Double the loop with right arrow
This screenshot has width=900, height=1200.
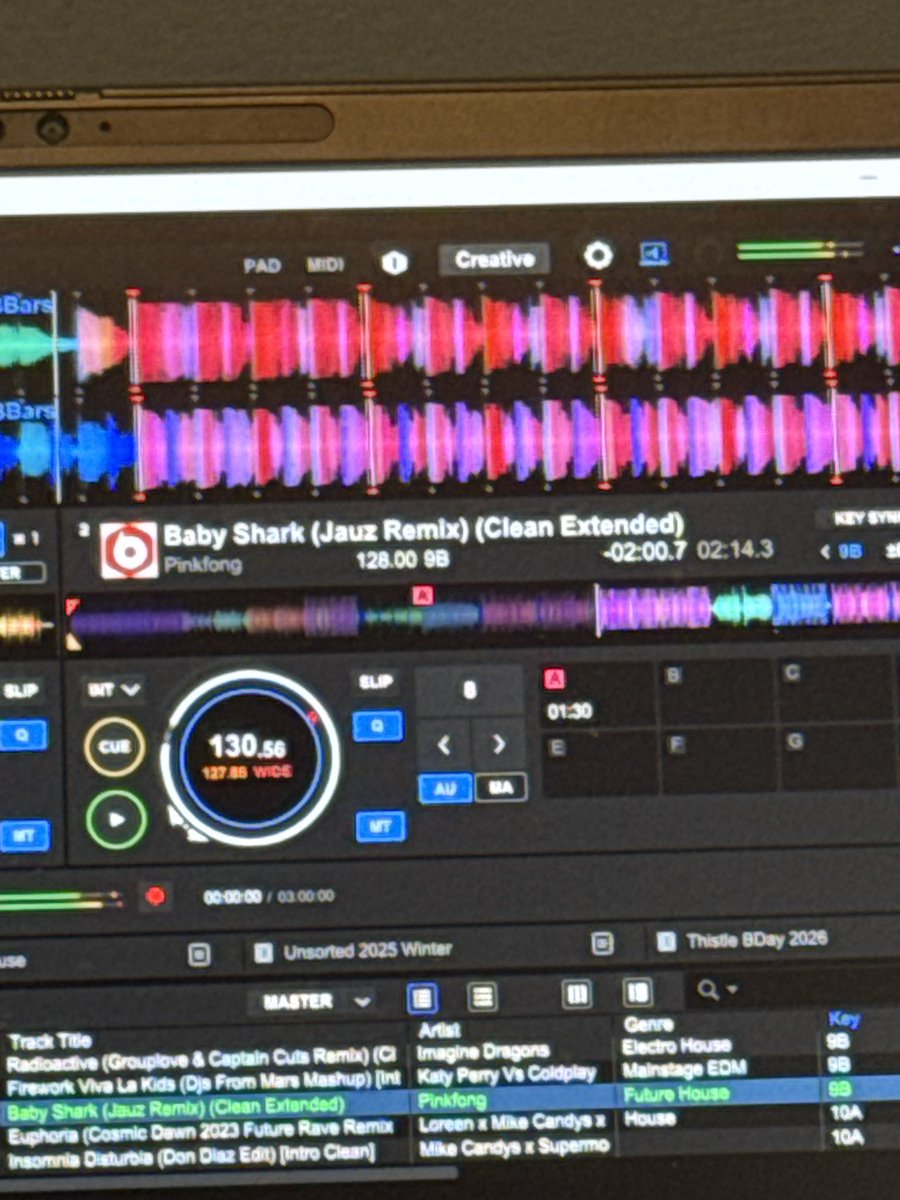pyautogui.click(x=498, y=744)
